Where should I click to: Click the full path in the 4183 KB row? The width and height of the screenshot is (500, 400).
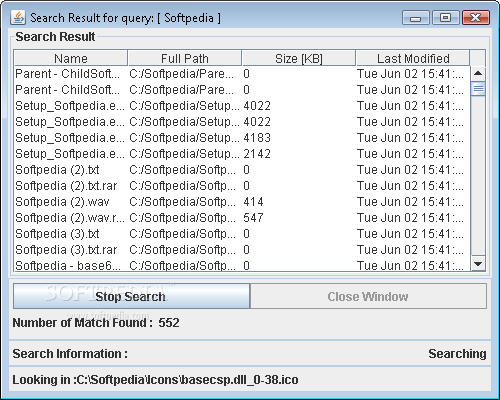[x=184, y=138]
